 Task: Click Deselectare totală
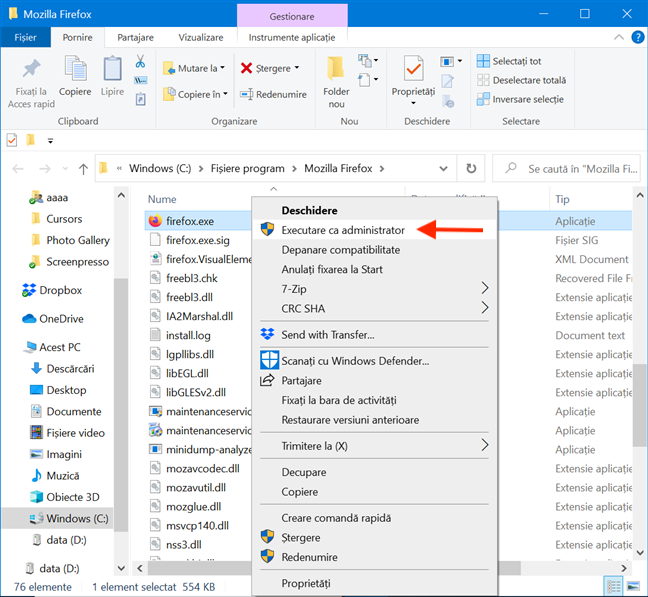point(521,80)
